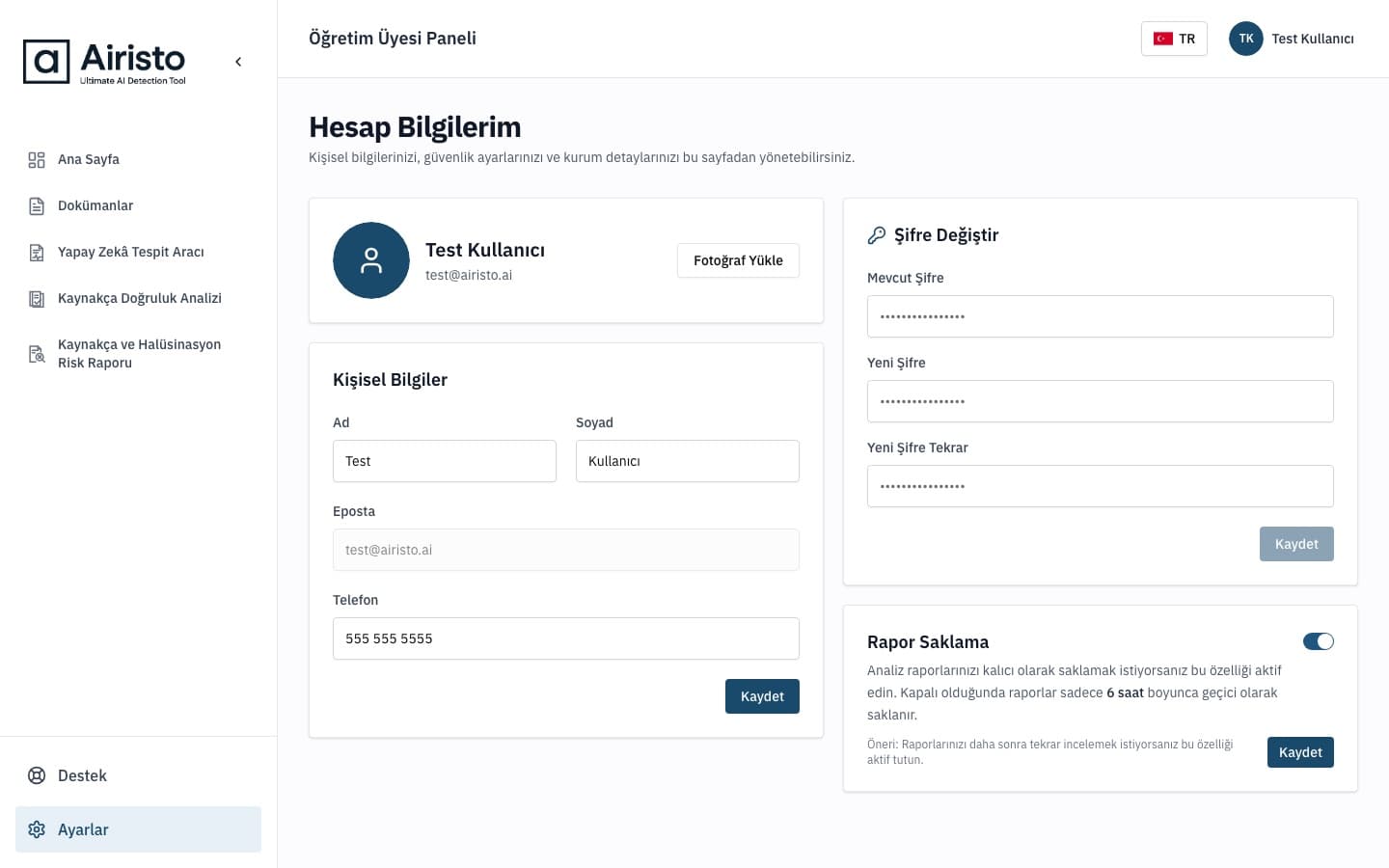Click the Fotoğraf Yükle button
Viewport: 1389px width, 868px height.
[x=738, y=260]
